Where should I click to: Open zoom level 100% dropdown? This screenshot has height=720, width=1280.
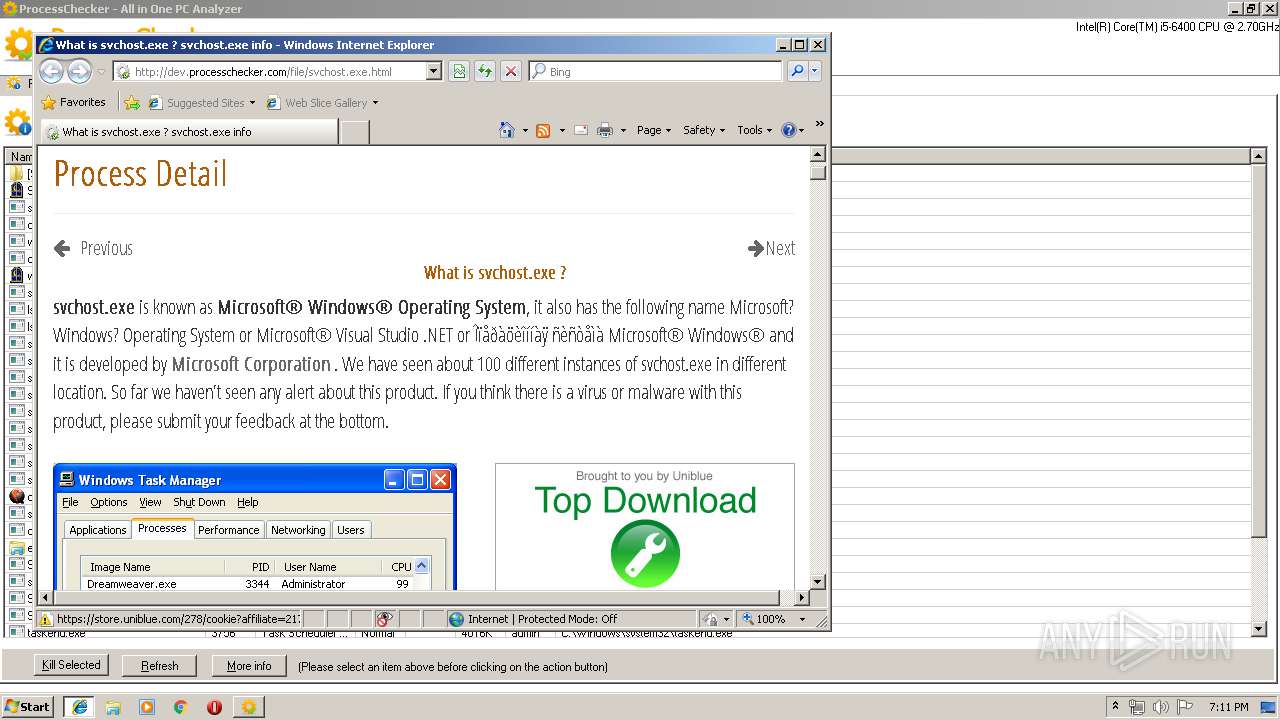(803, 619)
